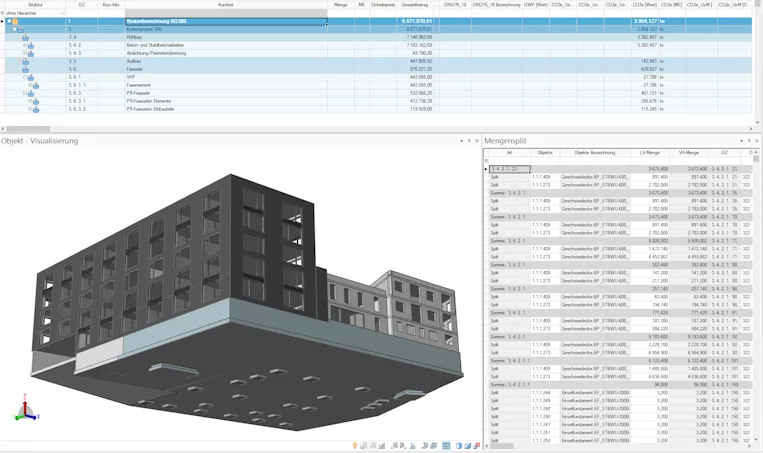Viewport: 763px width, 453px height.
Task: Collapse the Kostenberechnung KG300 root node
Action: [x=9, y=21]
